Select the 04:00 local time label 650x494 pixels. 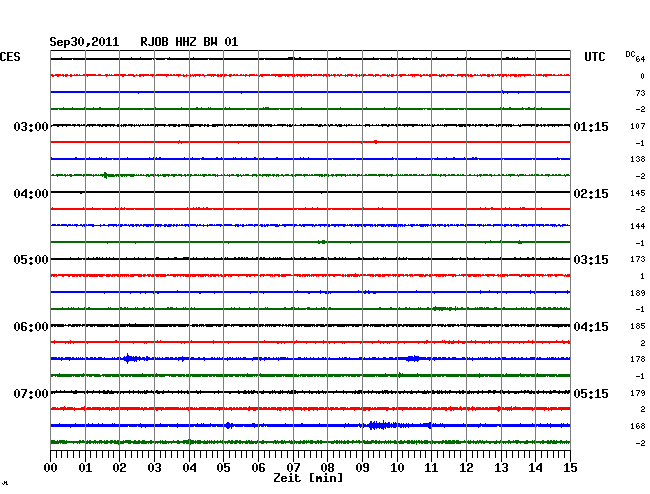[x=31, y=194]
